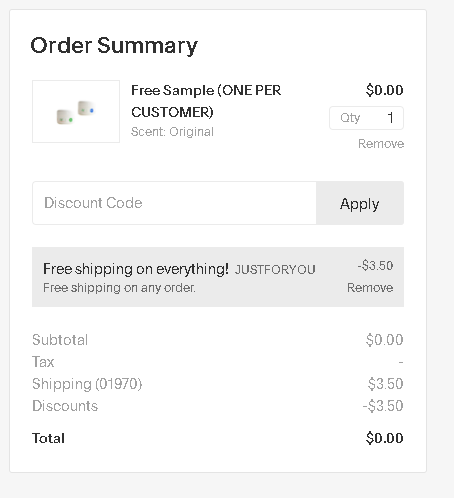Viewport: 454px width, 498px height.
Task: Remove the Free Sample item from order
Action: click(x=381, y=144)
